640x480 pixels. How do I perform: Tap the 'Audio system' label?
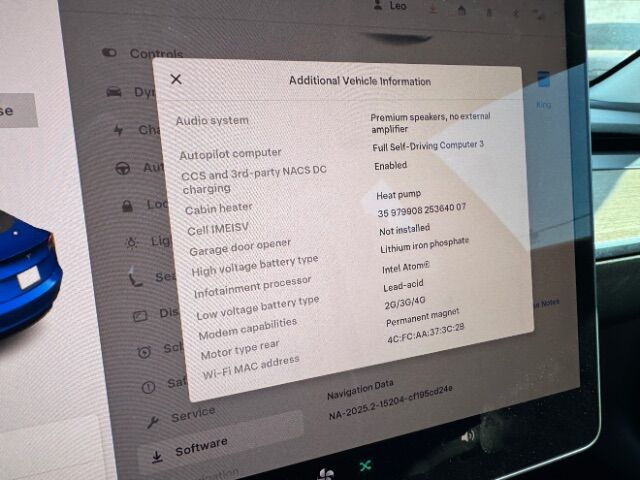(212, 120)
